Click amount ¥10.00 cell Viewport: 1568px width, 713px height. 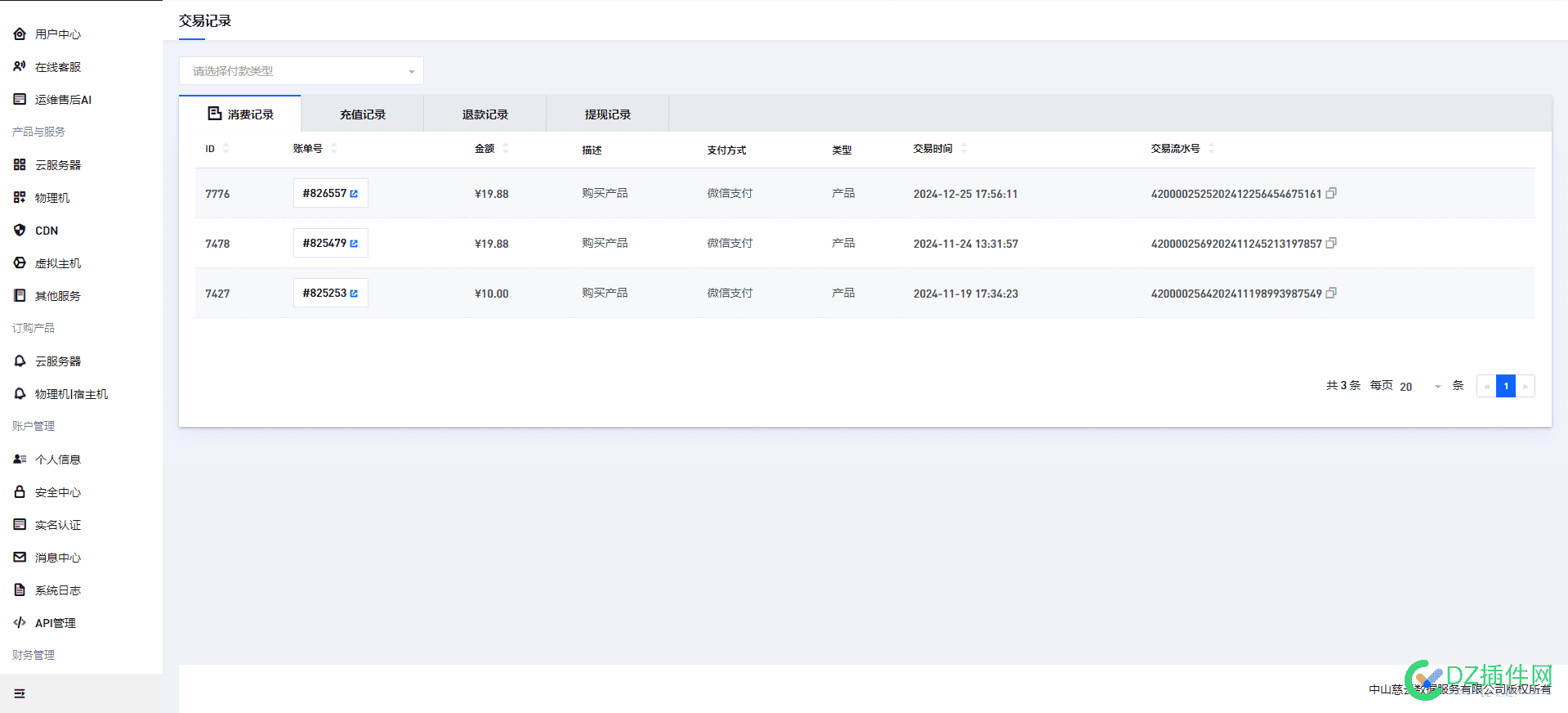point(492,294)
